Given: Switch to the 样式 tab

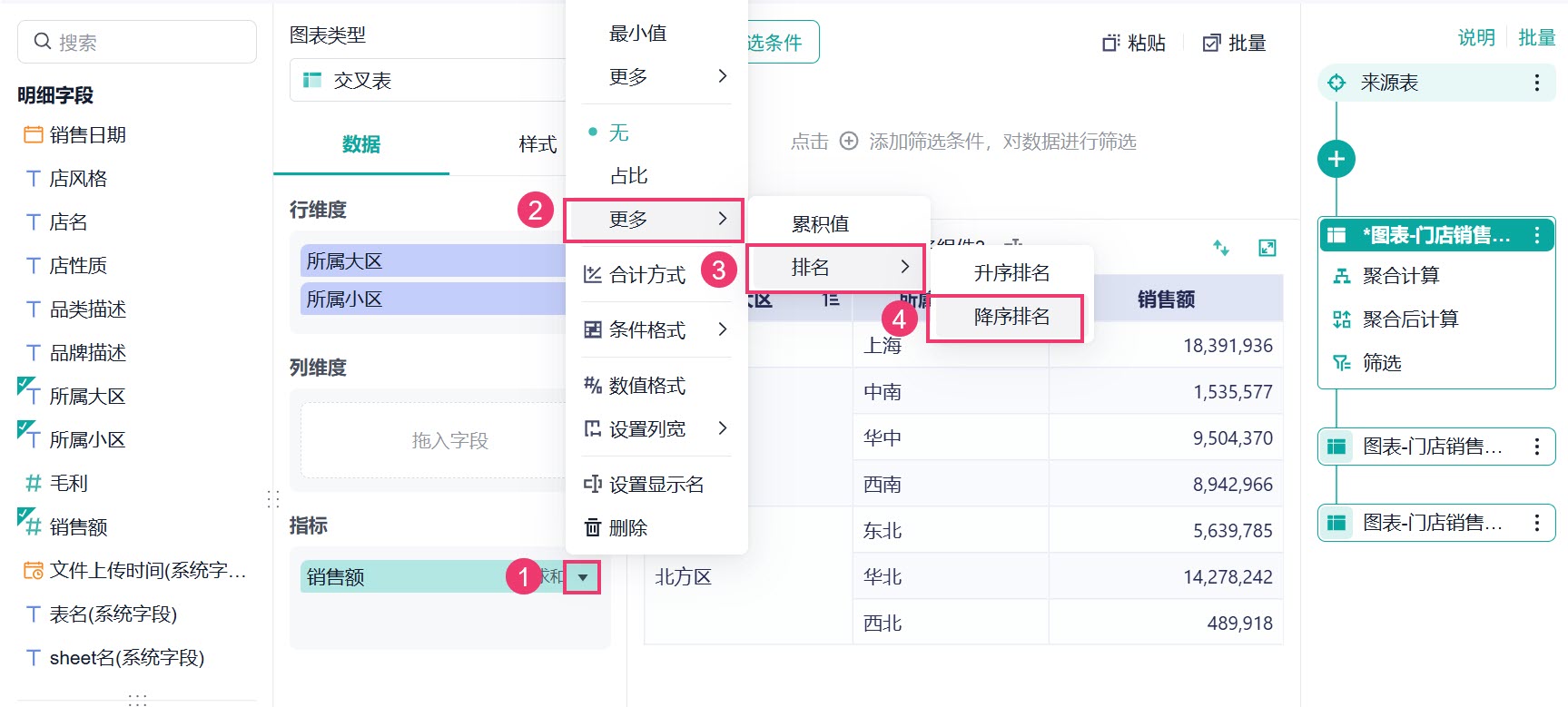Looking at the screenshot, I should [x=537, y=144].
